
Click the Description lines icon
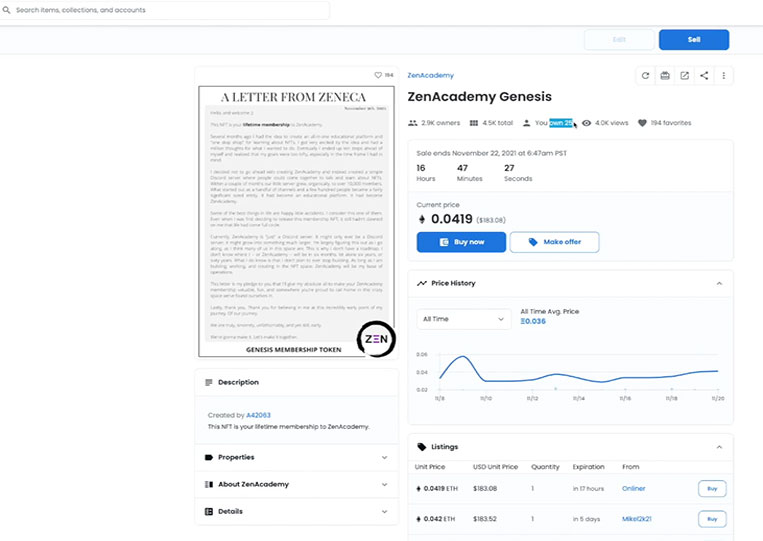pos(209,382)
